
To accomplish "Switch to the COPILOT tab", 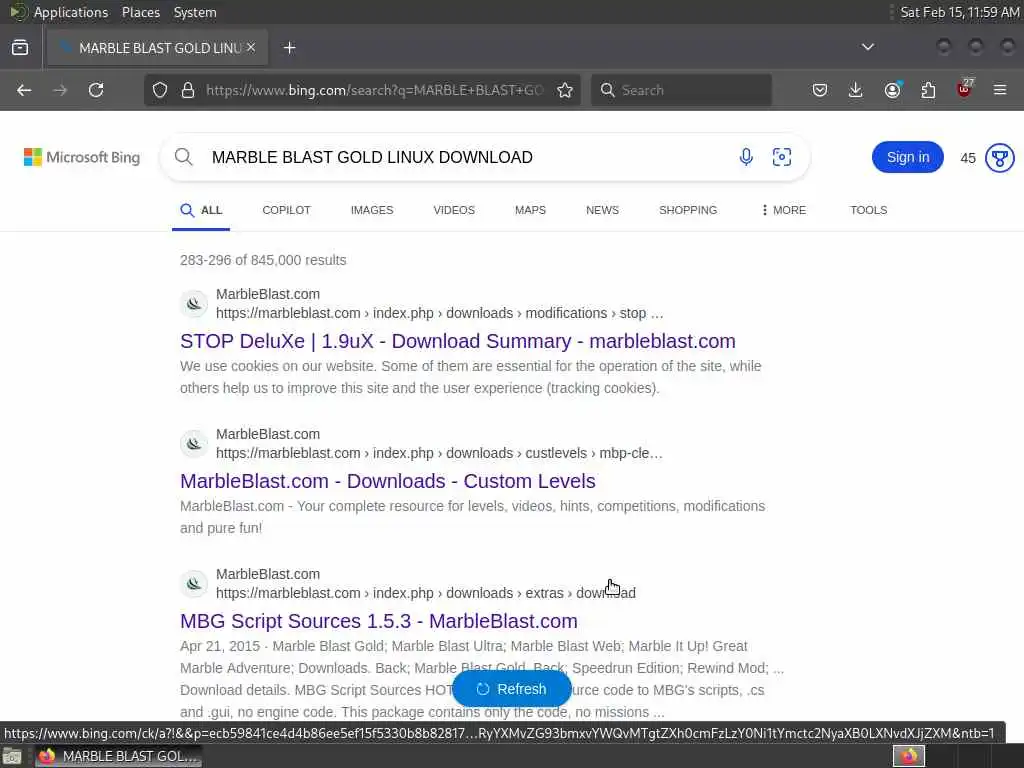I will click(x=286, y=210).
